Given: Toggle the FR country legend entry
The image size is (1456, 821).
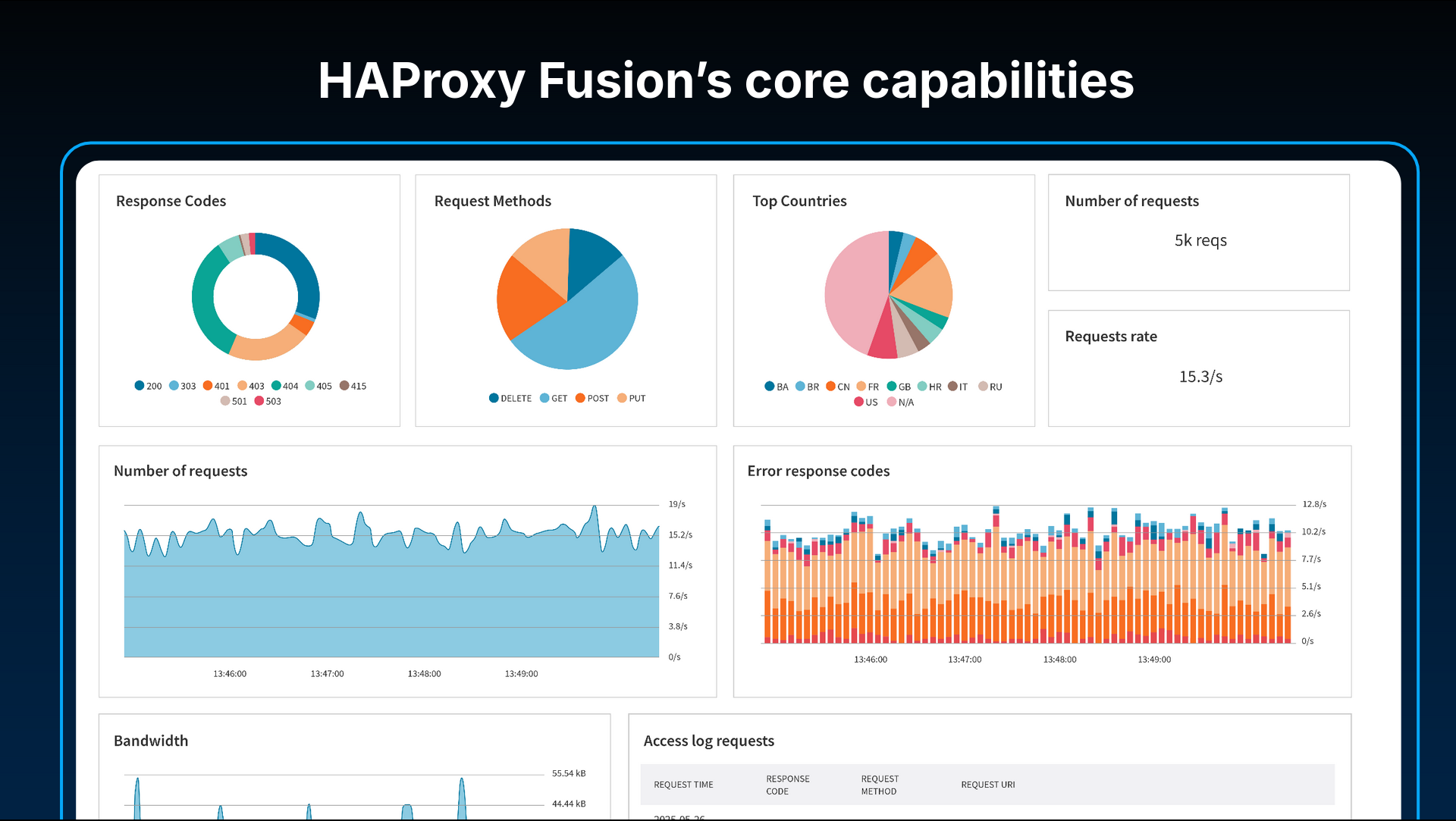Looking at the screenshot, I should pyautogui.click(x=868, y=387).
